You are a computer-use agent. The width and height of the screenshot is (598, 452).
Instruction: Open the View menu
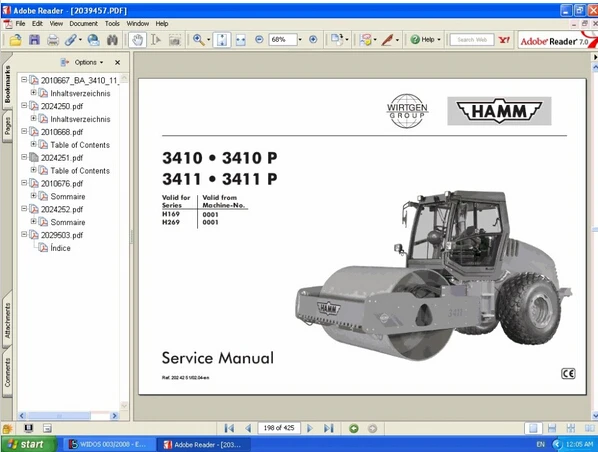point(56,24)
